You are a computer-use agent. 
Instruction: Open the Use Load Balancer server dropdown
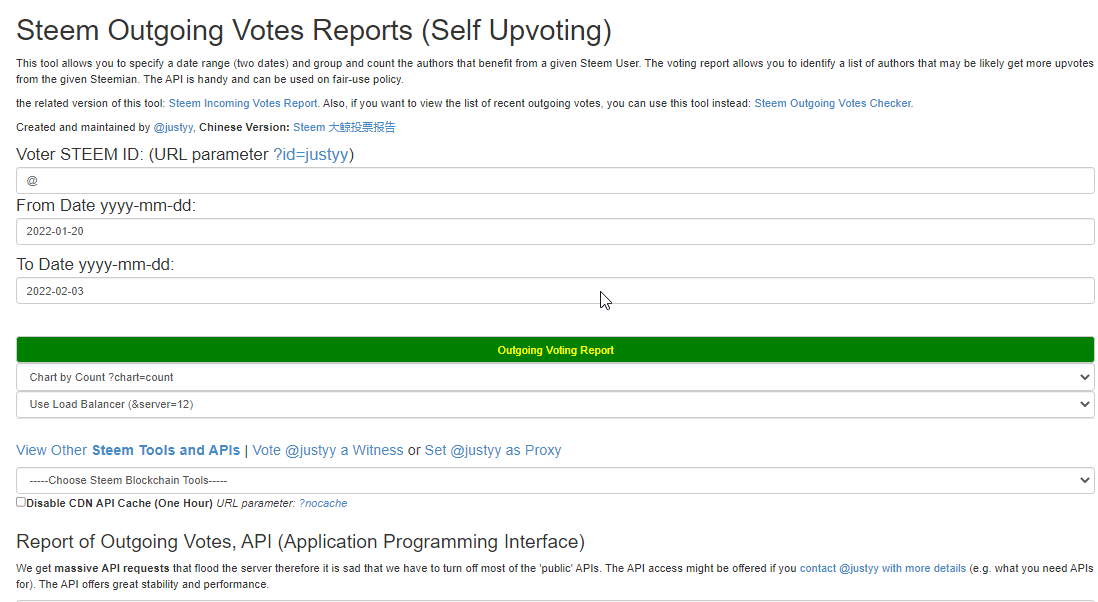click(555, 405)
